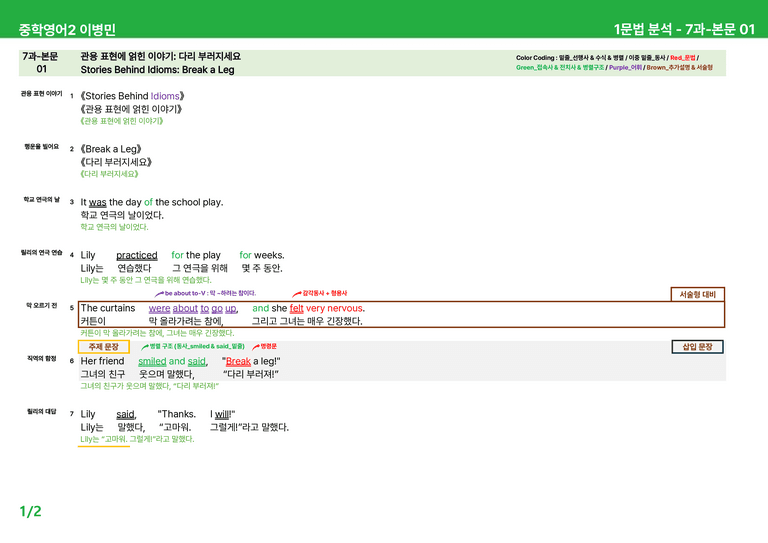Image resolution: width=768 pixels, height=543 pixels.
Task: Click the page number '1/2' indicator
Action: coord(30,511)
